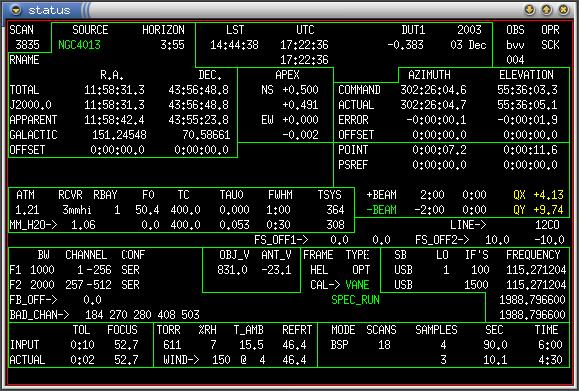Select horizon value 3:55
The width and height of the screenshot is (579, 391).
[172, 45]
